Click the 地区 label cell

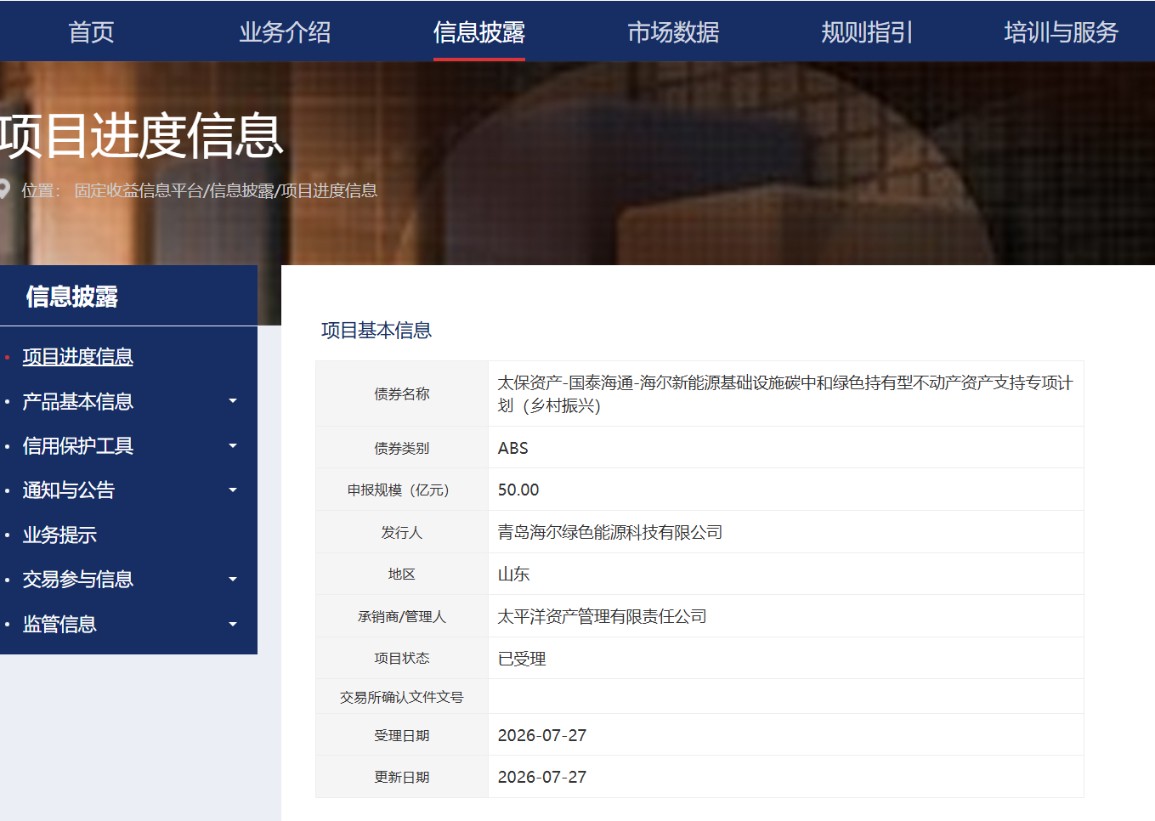coord(401,574)
